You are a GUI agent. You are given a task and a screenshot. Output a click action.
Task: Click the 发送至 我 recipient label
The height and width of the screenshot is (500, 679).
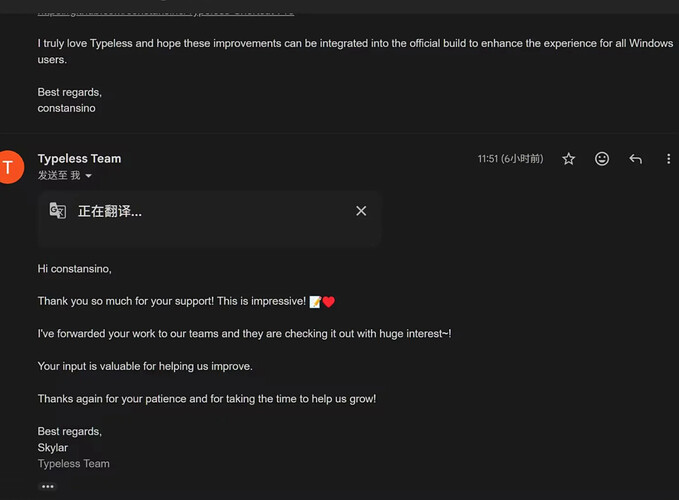click(x=58, y=175)
